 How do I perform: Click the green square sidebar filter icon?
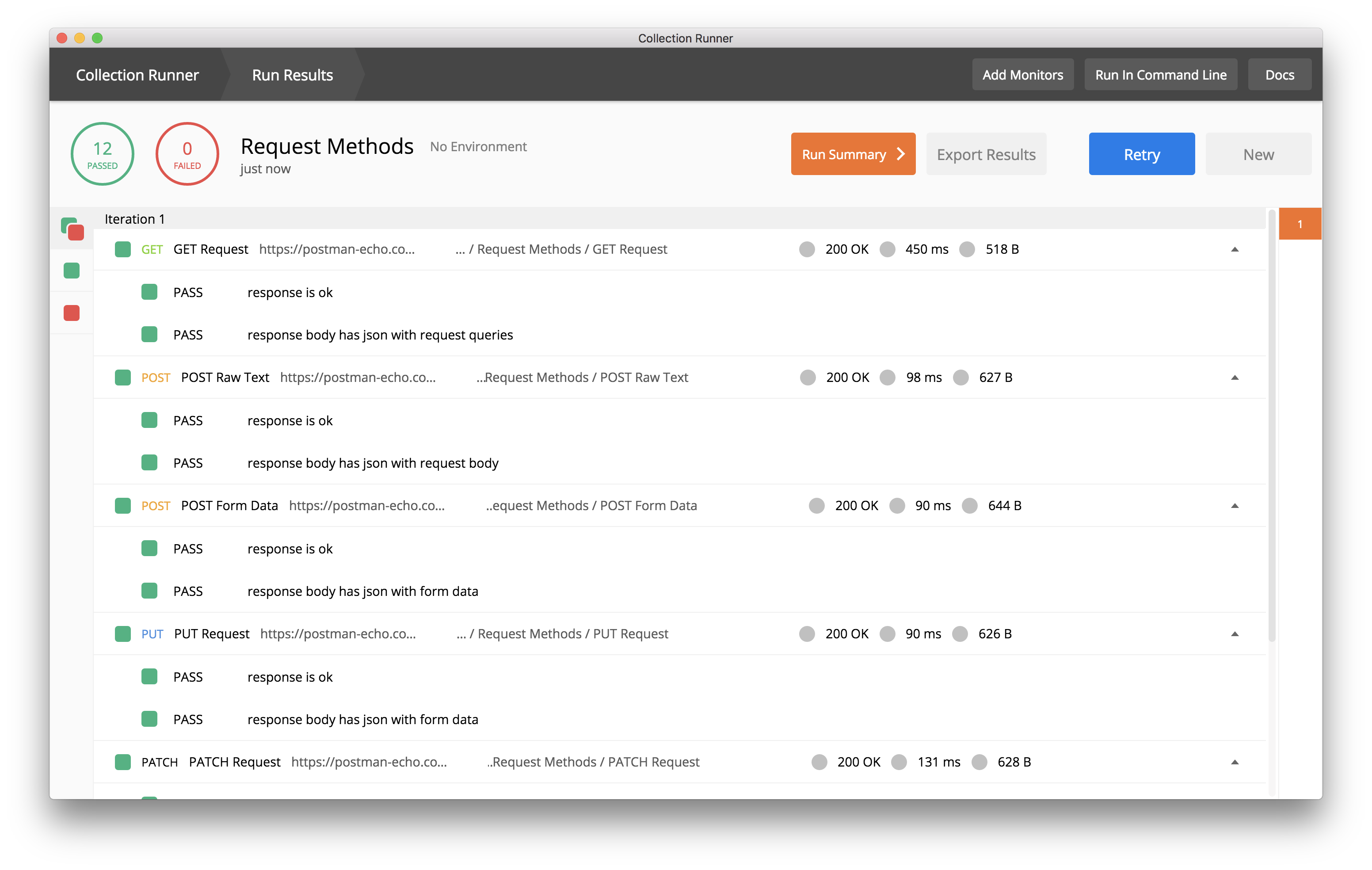point(71,270)
